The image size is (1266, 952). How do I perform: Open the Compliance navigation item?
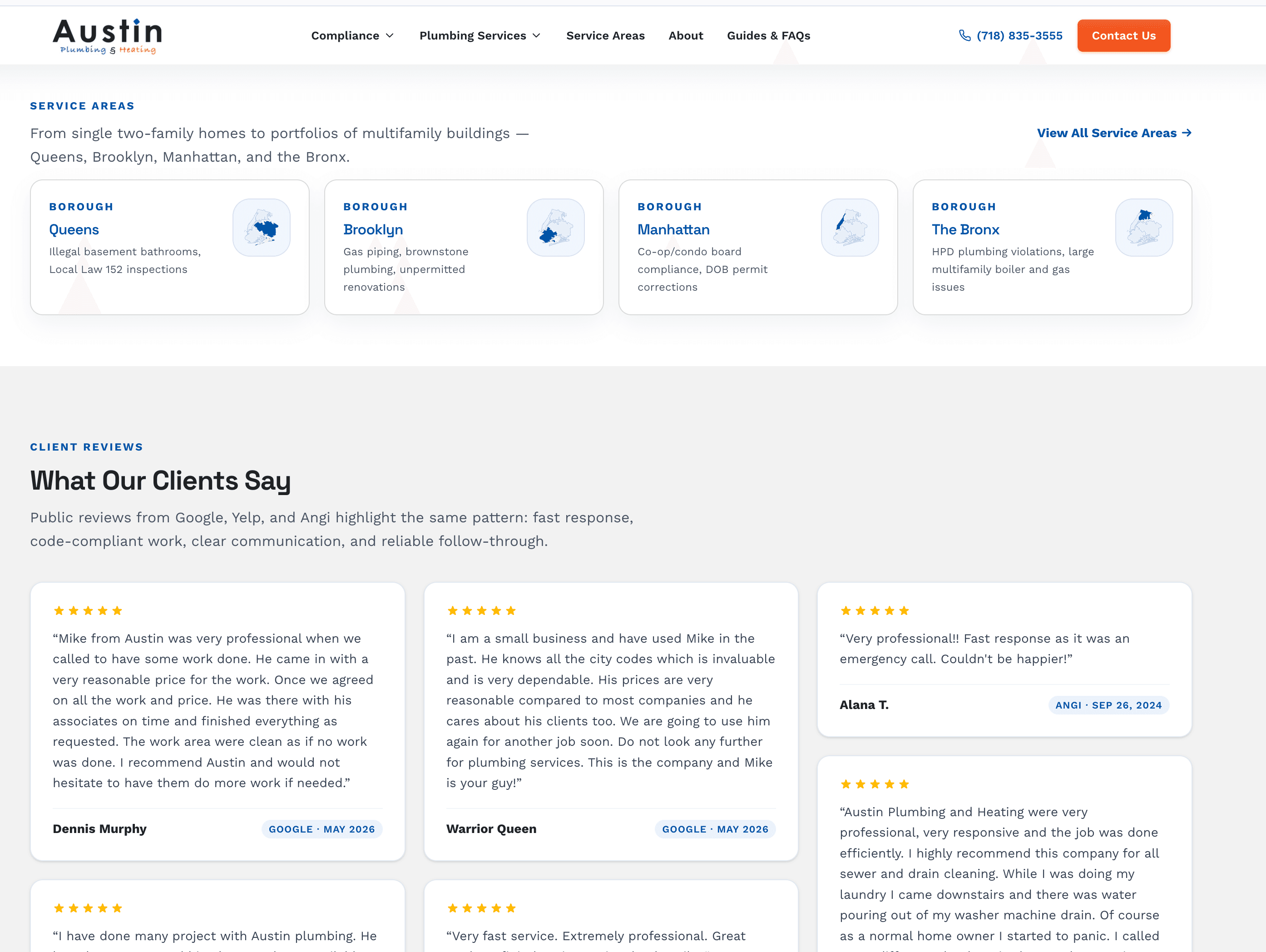[352, 35]
